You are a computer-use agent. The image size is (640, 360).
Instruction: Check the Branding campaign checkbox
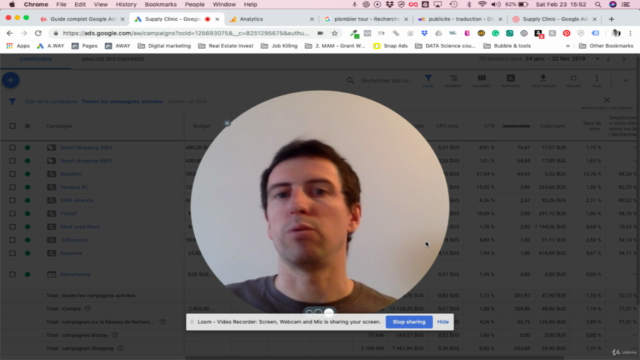tap(12, 174)
